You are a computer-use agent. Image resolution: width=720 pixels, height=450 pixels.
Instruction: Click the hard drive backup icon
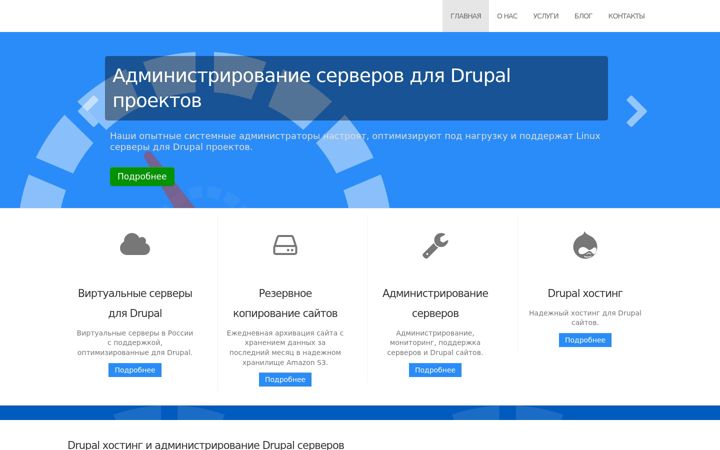pos(285,245)
